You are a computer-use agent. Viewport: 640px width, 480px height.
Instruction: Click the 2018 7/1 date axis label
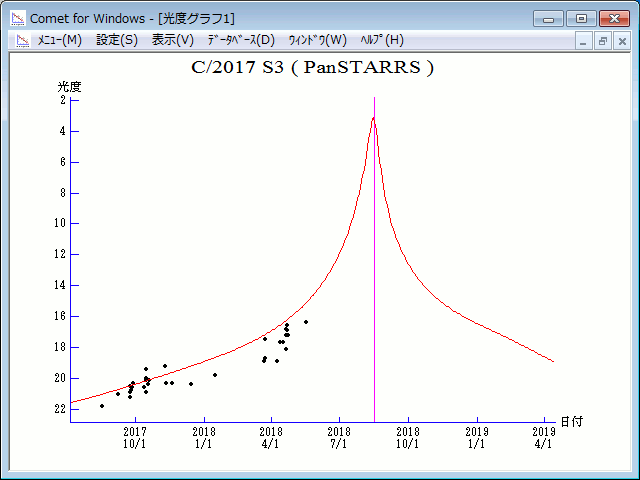tap(339, 437)
